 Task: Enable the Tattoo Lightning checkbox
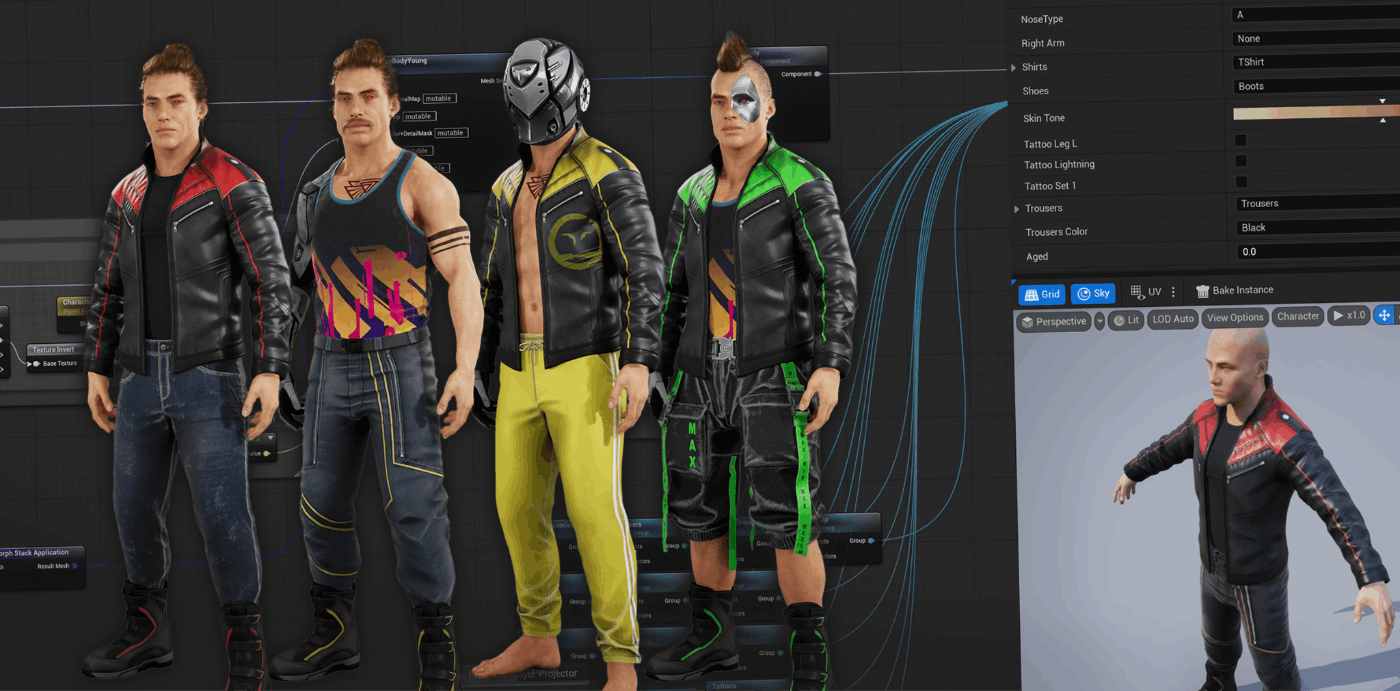1241,161
